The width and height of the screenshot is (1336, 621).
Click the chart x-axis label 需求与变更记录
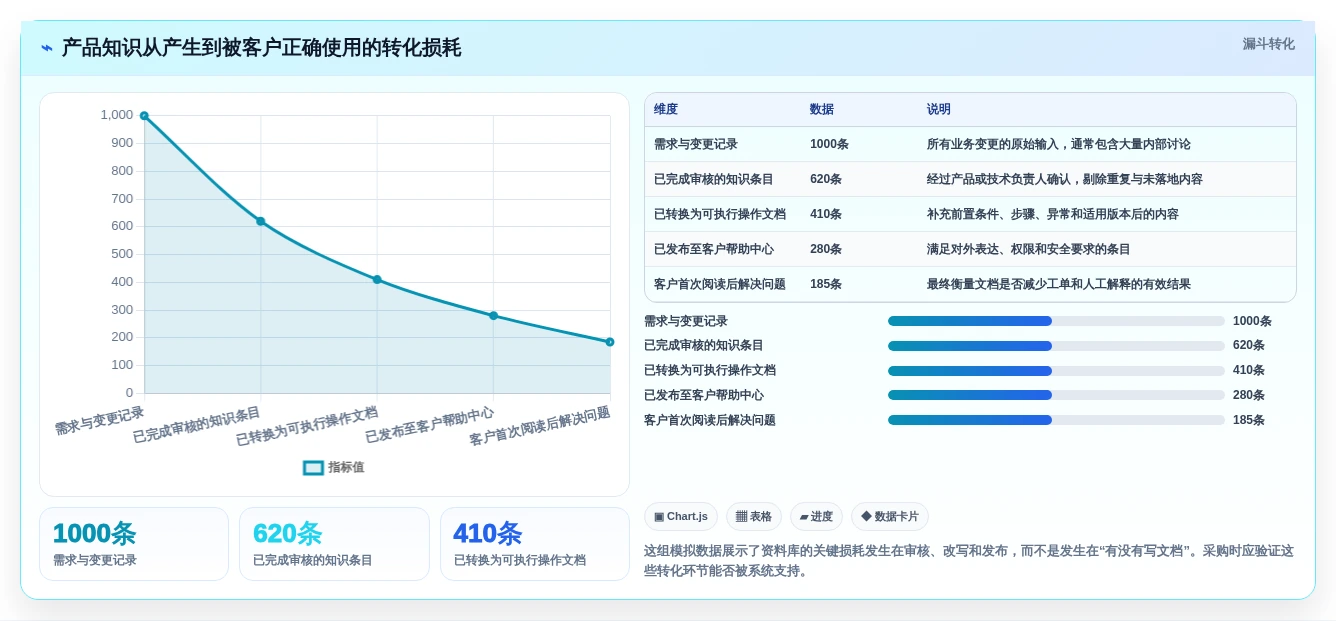click(x=100, y=420)
